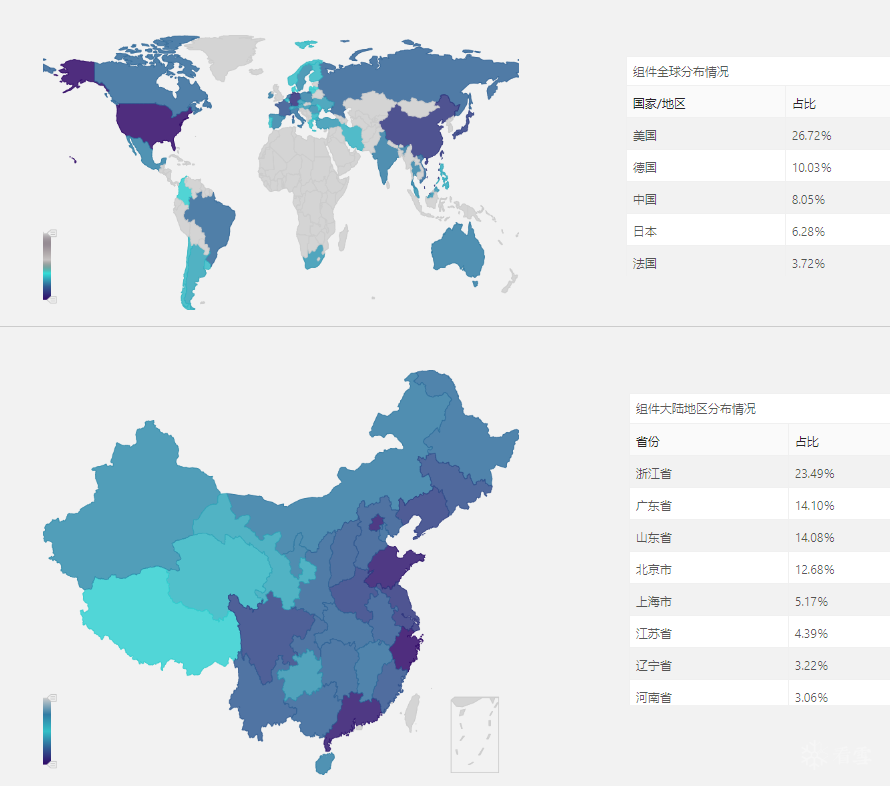Viewport: 890px width, 786px height.
Task: Select the 浙江省 row cell
Action: pyautogui.click(x=709, y=474)
